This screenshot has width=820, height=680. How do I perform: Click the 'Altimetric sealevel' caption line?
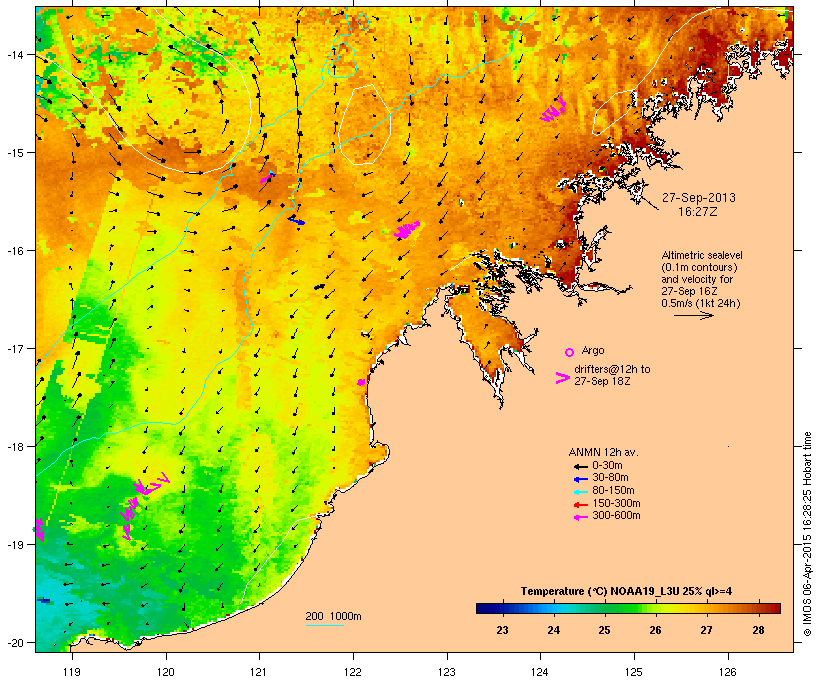(x=702, y=255)
